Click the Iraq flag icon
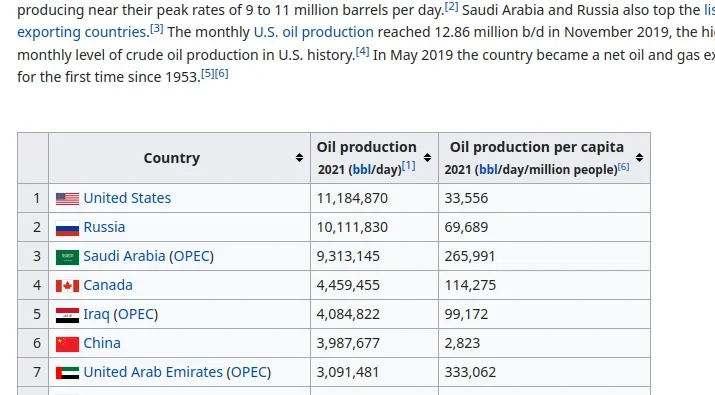715x395 pixels. [67, 315]
